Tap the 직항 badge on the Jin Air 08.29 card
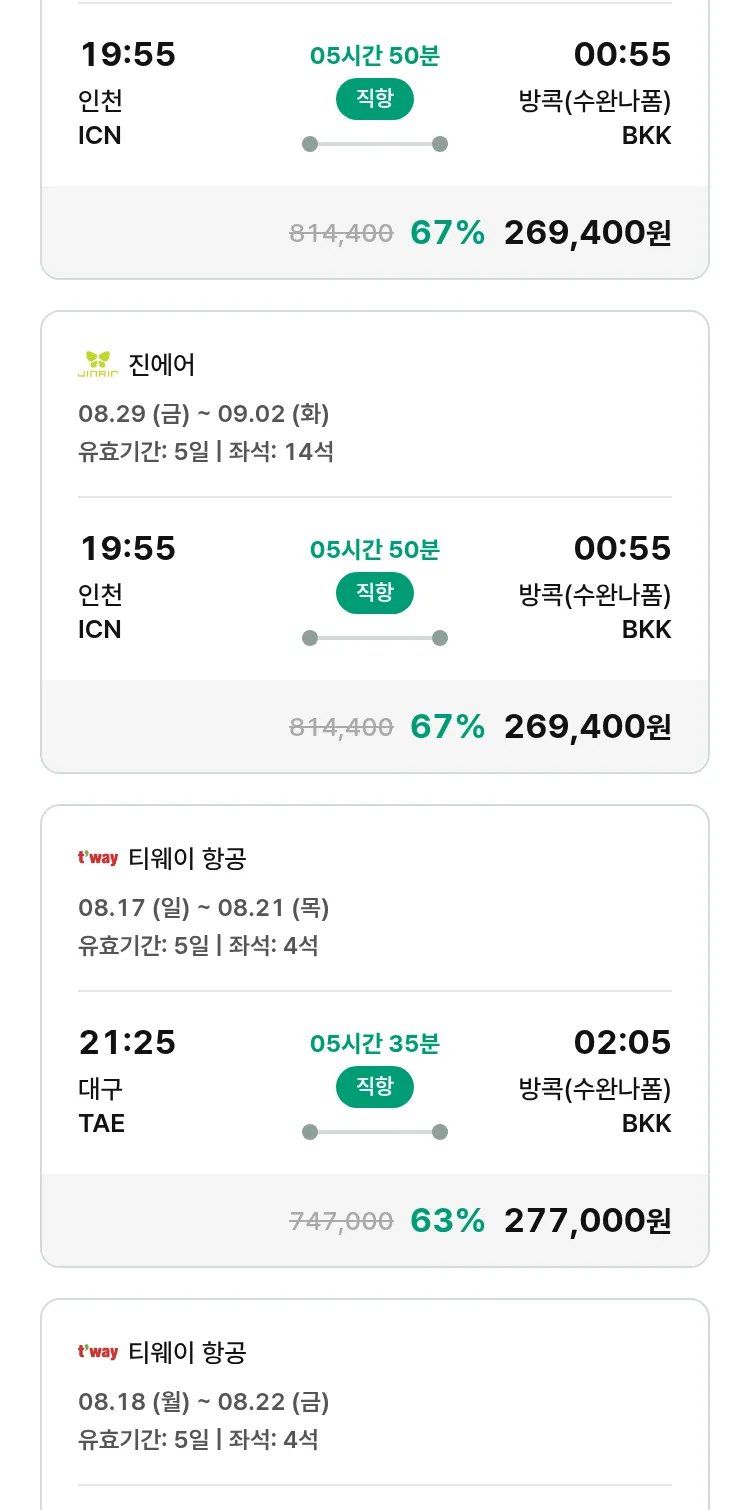The width and height of the screenshot is (750, 1510). (374, 593)
